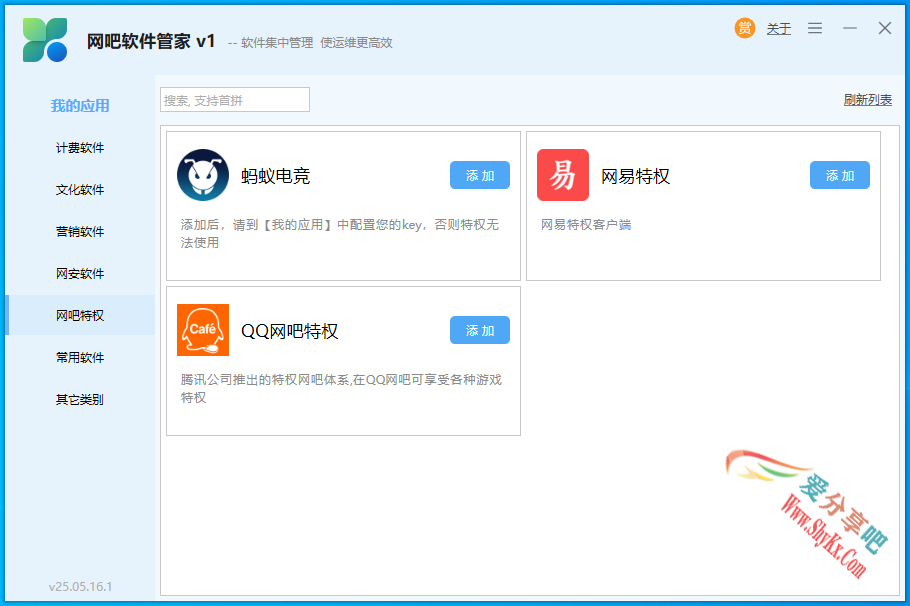Click the 网吧软件管家 v1 title
Viewport: 910px width, 606px height.
(x=151, y=41)
